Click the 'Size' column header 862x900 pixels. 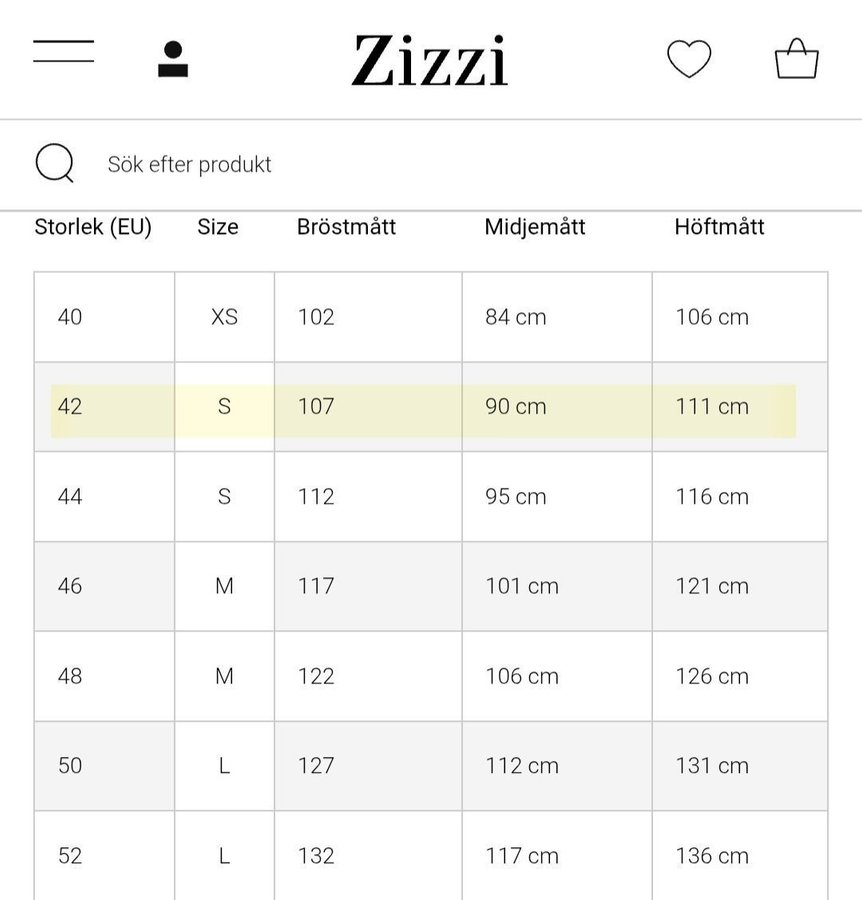click(218, 227)
